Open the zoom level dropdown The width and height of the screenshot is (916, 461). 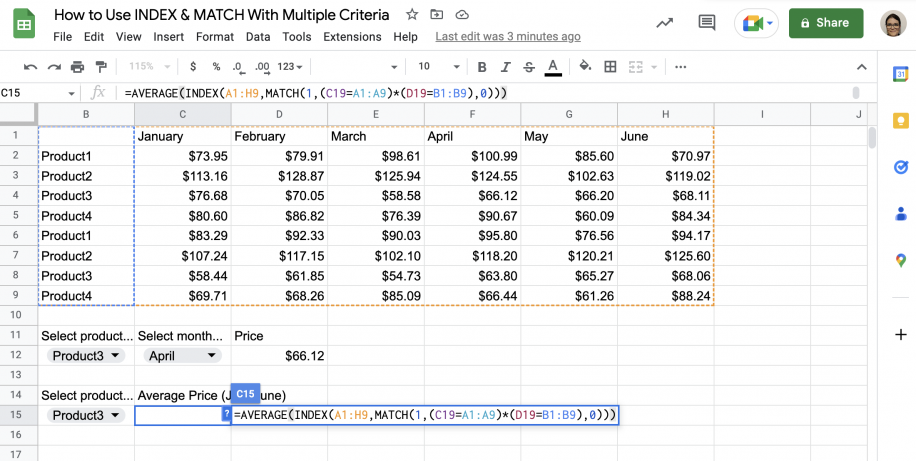150,67
